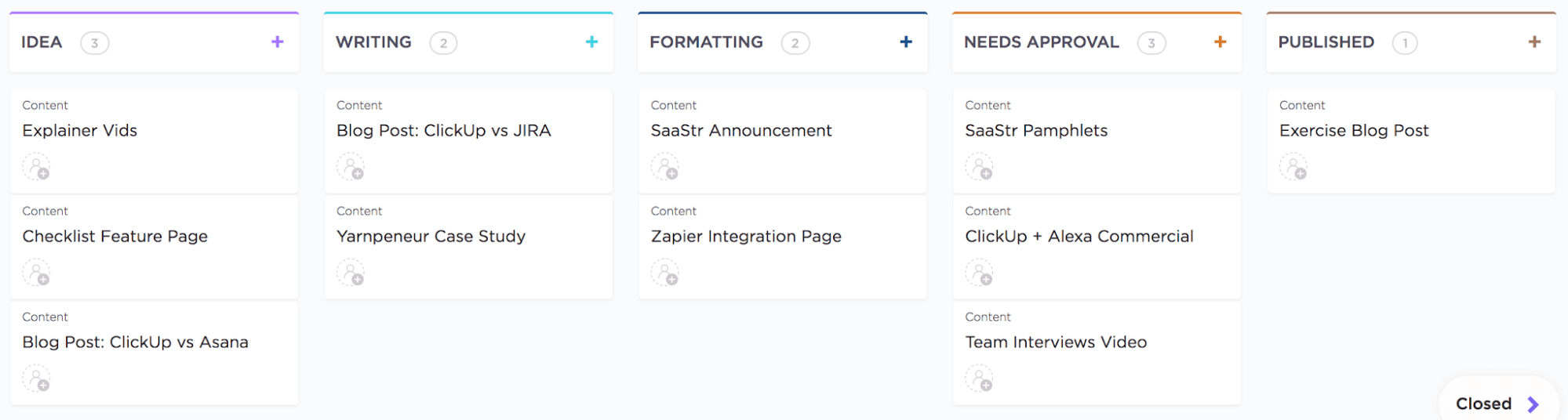Click the NEEDS APPROVAL column header title
Screen dimensions: 1568x420
1041,42
